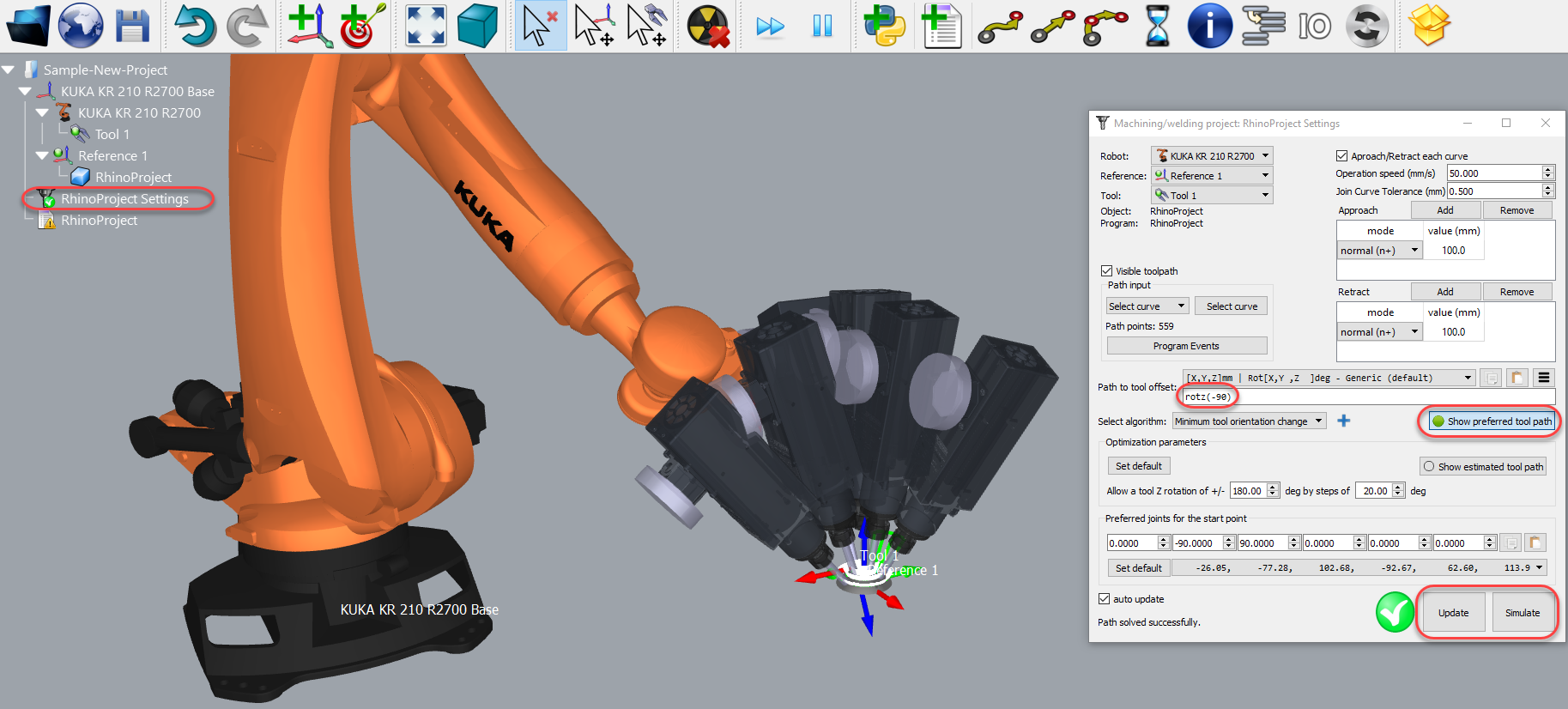
Task: Select Show estimated tool path radio
Action: [x=1429, y=467]
